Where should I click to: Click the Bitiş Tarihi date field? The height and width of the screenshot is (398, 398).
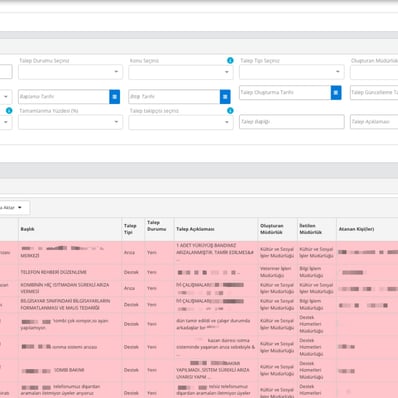point(174,97)
